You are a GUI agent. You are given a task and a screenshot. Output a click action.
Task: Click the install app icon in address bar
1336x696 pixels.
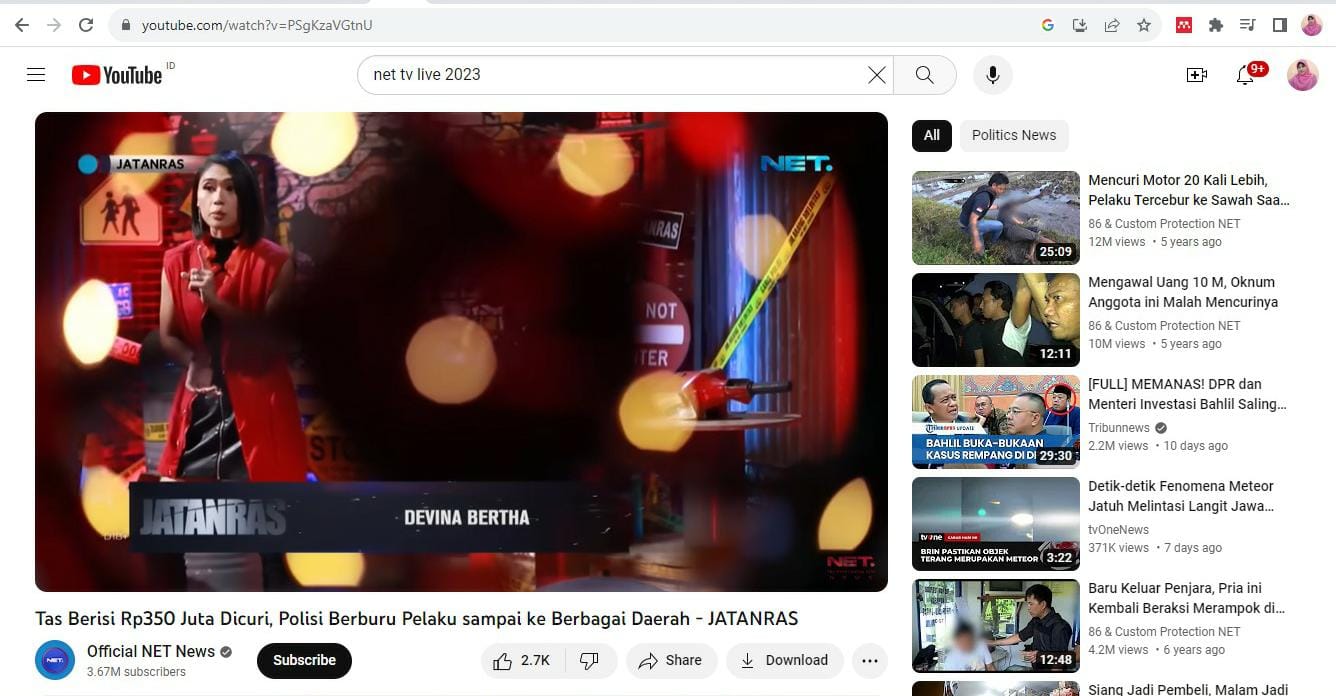pyautogui.click(x=1079, y=25)
